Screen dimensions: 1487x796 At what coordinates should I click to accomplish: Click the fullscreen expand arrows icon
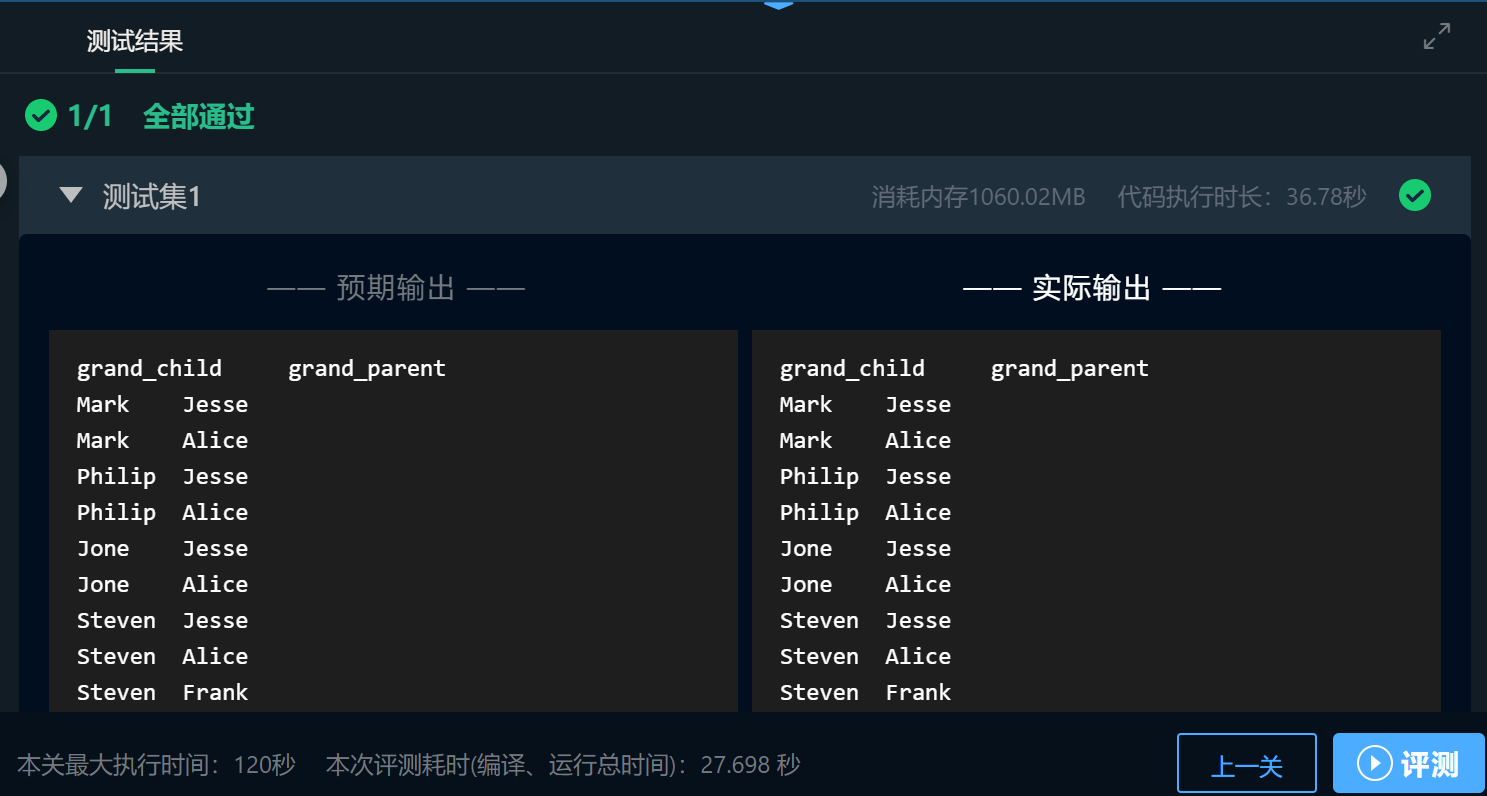pyautogui.click(x=1437, y=37)
